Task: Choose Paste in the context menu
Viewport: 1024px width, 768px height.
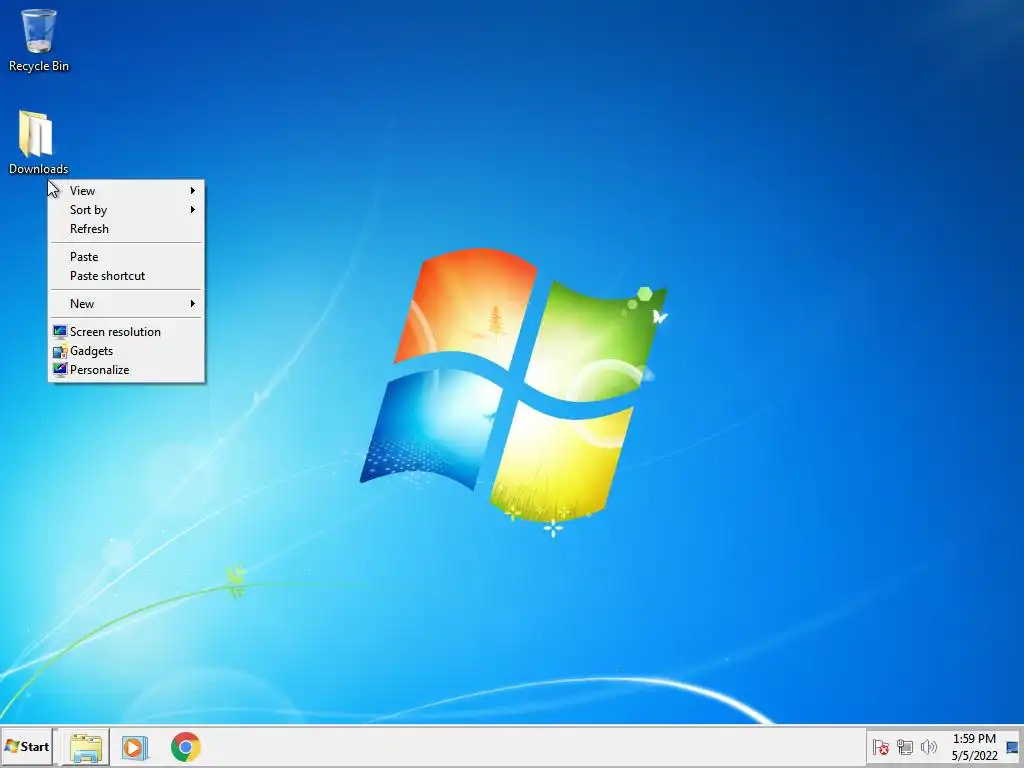Action: pyautogui.click(x=126, y=257)
